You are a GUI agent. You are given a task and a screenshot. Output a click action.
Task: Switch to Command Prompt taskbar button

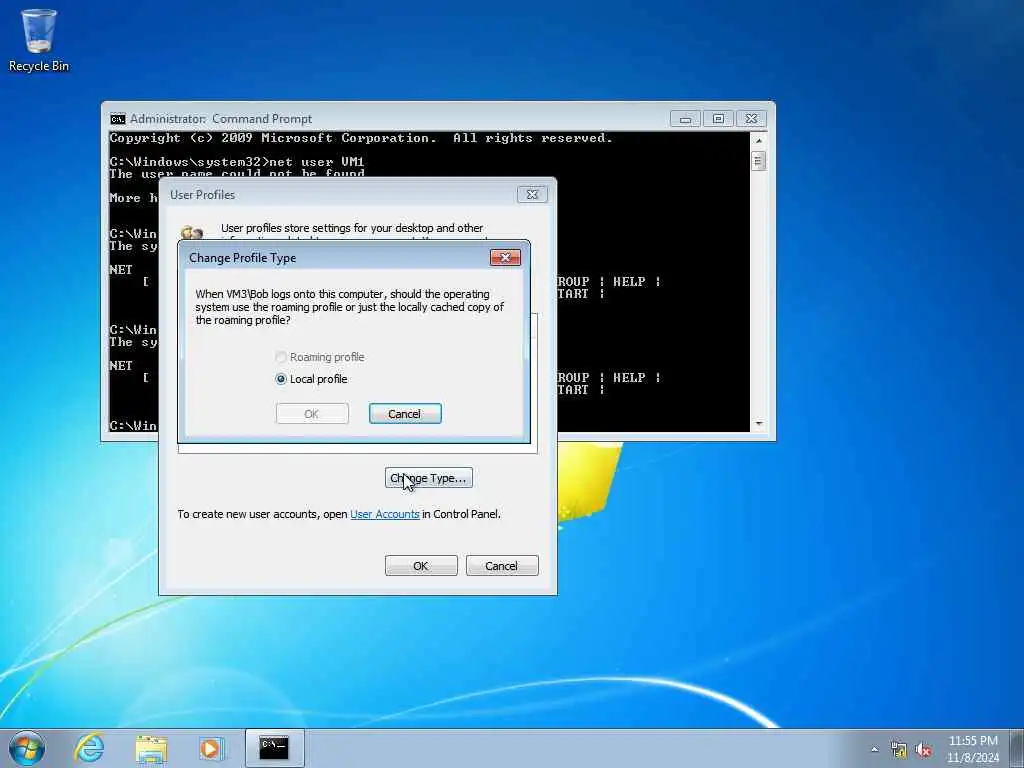[x=274, y=748]
